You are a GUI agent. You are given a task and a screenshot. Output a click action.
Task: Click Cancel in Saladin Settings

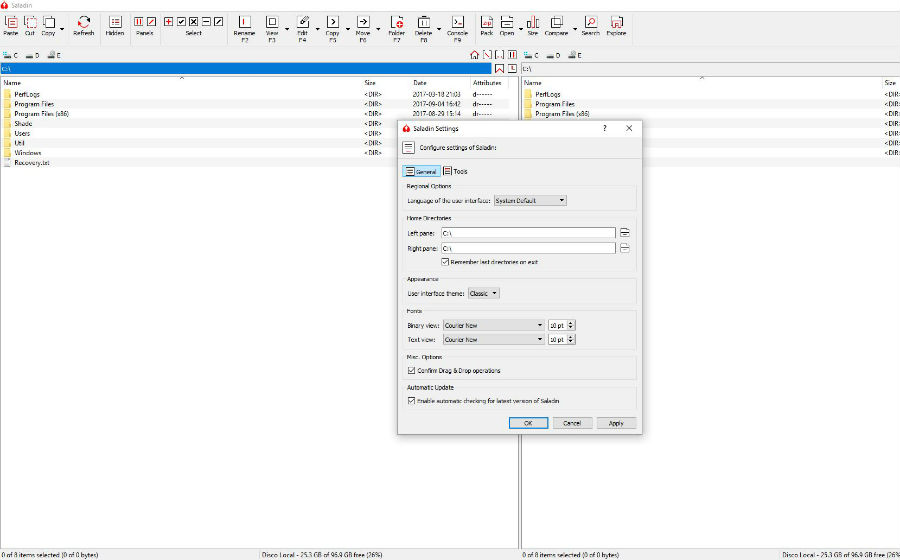[571, 423]
